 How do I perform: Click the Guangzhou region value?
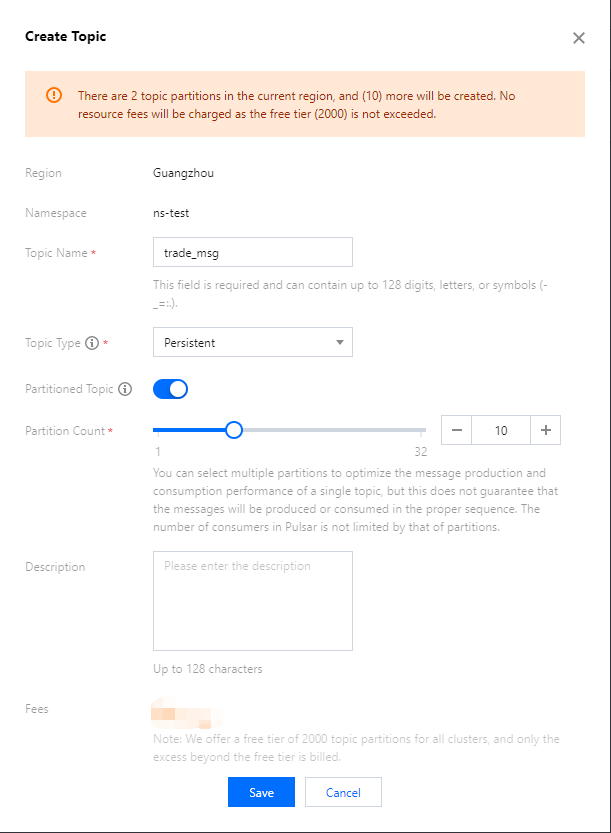point(183,173)
